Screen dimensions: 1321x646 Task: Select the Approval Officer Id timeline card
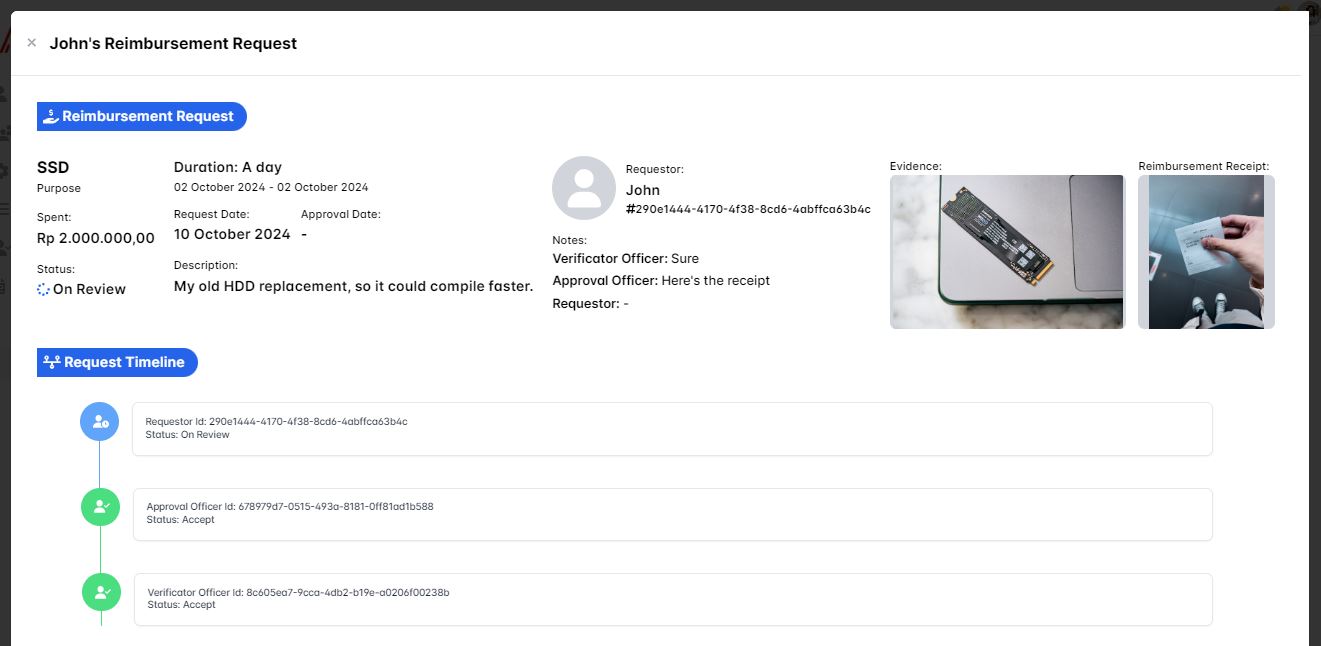(672, 514)
